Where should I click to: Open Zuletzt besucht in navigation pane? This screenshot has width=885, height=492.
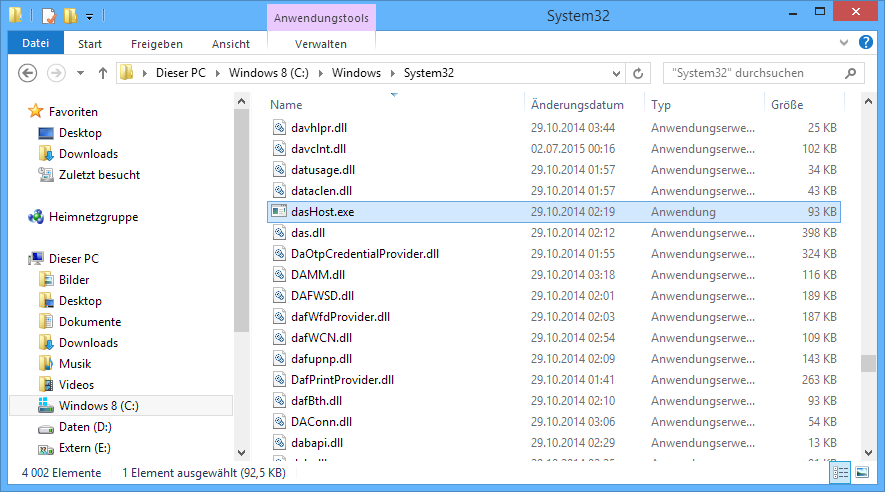[99, 175]
